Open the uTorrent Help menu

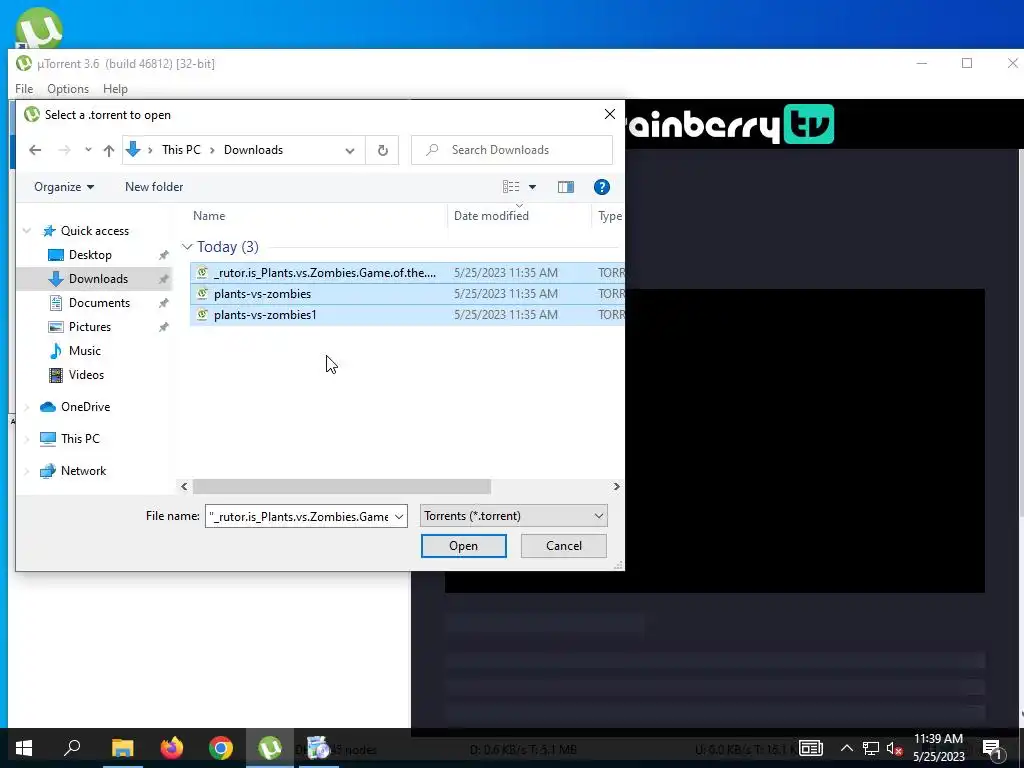pyautogui.click(x=116, y=89)
